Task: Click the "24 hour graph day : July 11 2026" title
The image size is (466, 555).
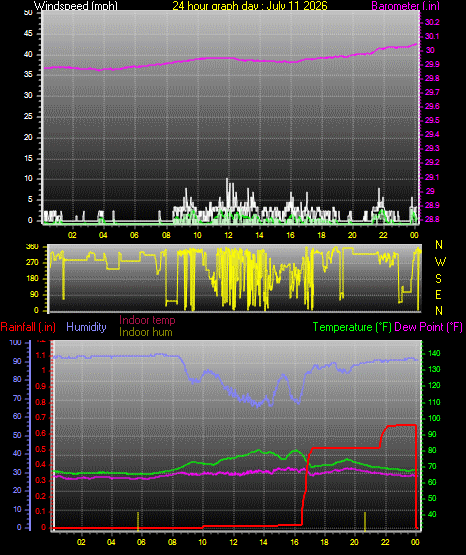Action: [250, 6]
